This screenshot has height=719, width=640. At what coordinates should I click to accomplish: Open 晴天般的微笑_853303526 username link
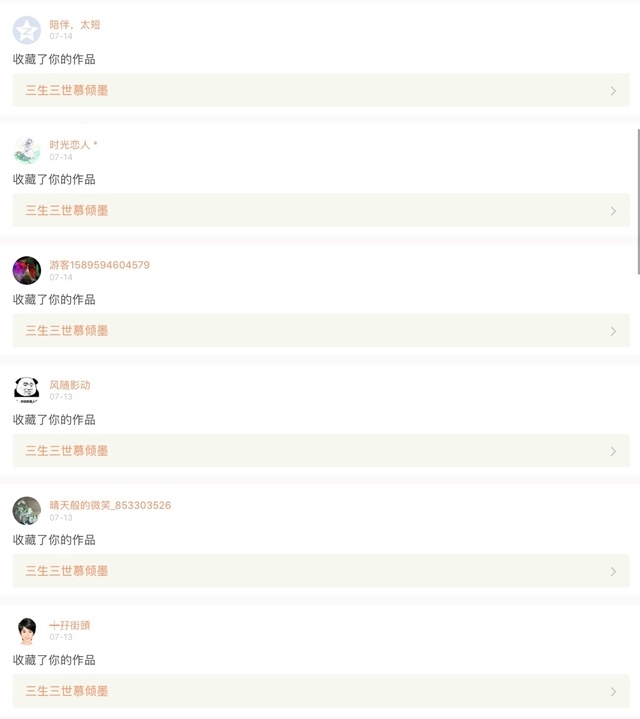pyautogui.click(x=110, y=505)
